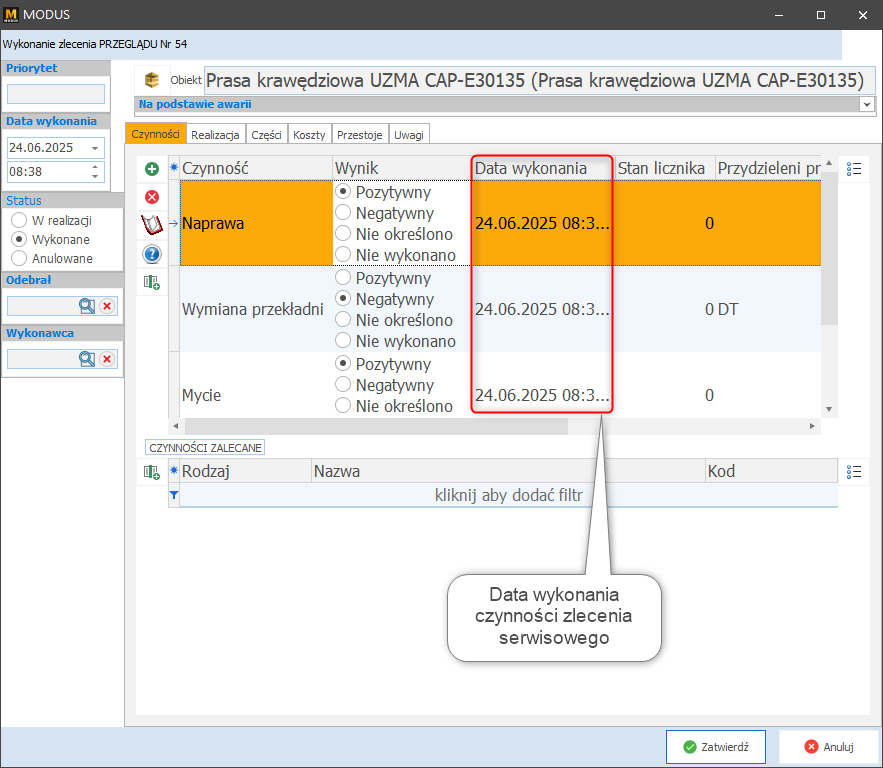Switch to the Realizacja tab
Image resolution: width=883 pixels, height=768 pixels.
click(215, 134)
